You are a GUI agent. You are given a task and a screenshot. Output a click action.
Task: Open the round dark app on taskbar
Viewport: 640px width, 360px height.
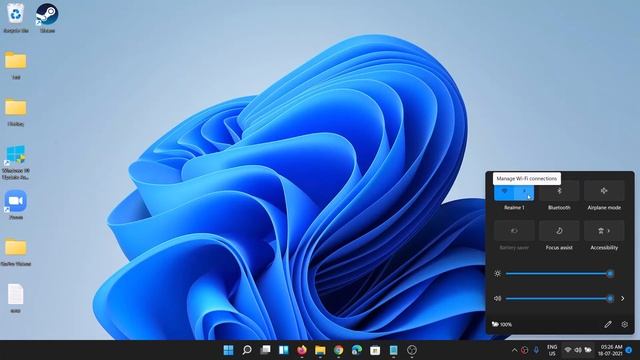tap(412, 350)
